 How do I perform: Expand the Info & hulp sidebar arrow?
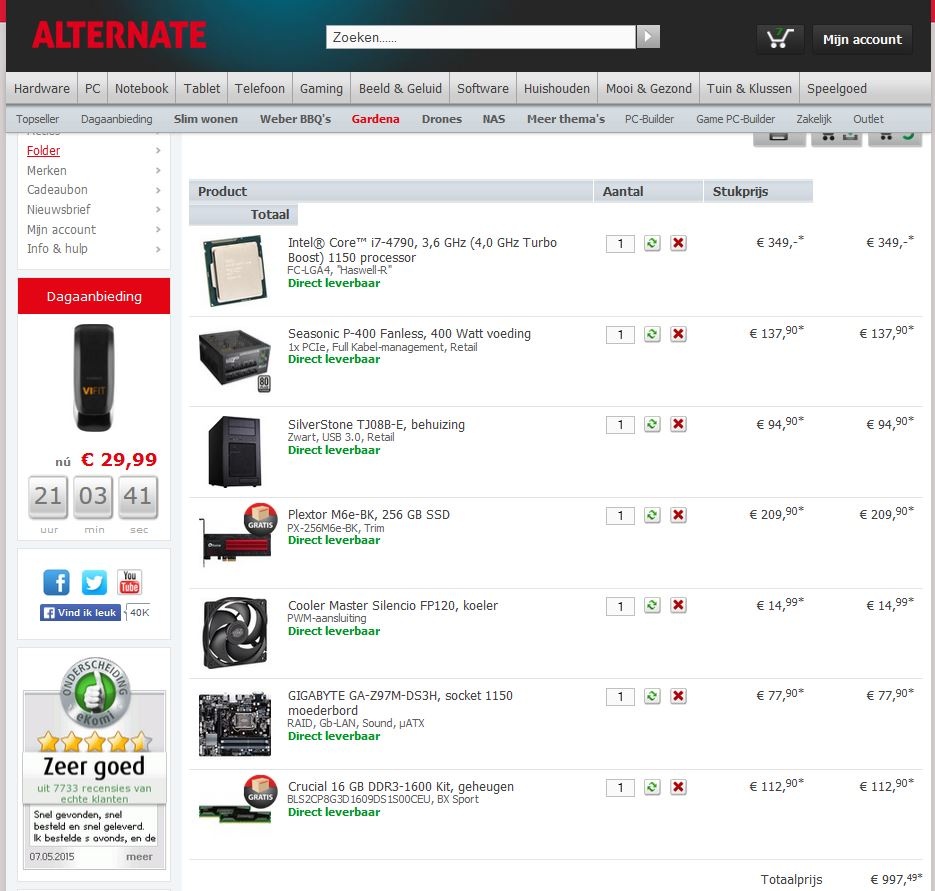(x=158, y=249)
